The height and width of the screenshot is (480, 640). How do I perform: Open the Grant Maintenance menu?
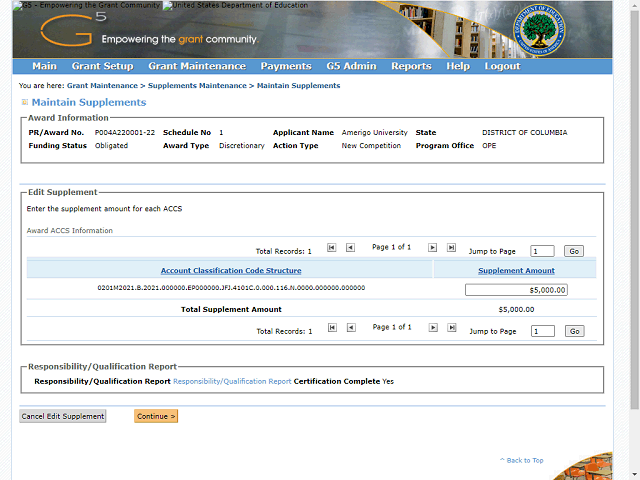(196, 66)
